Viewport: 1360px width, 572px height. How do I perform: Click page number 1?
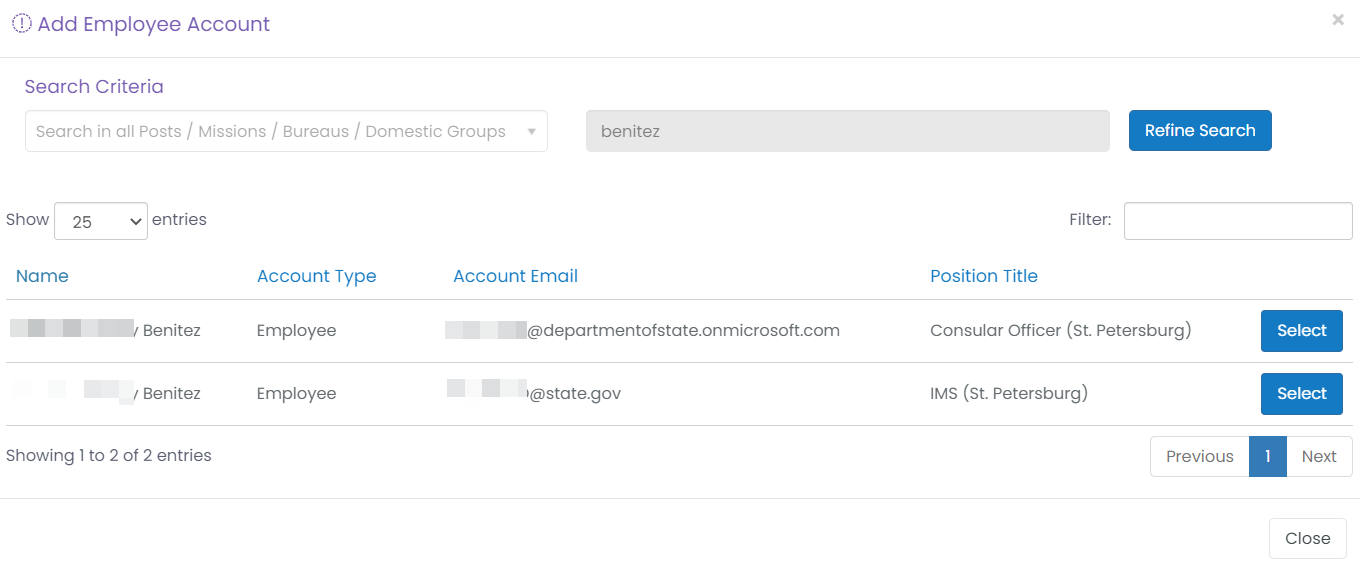point(1268,456)
